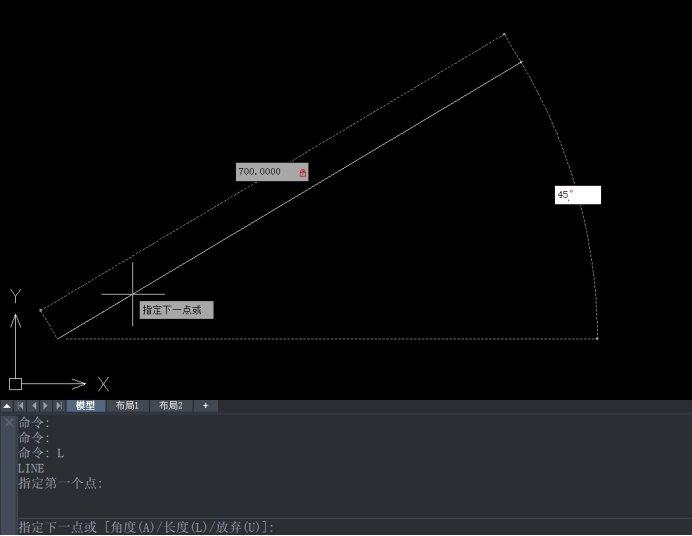Viewport: 692px width, 536px height.
Task: Switch to the 模型 tab
Action: pos(86,406)
